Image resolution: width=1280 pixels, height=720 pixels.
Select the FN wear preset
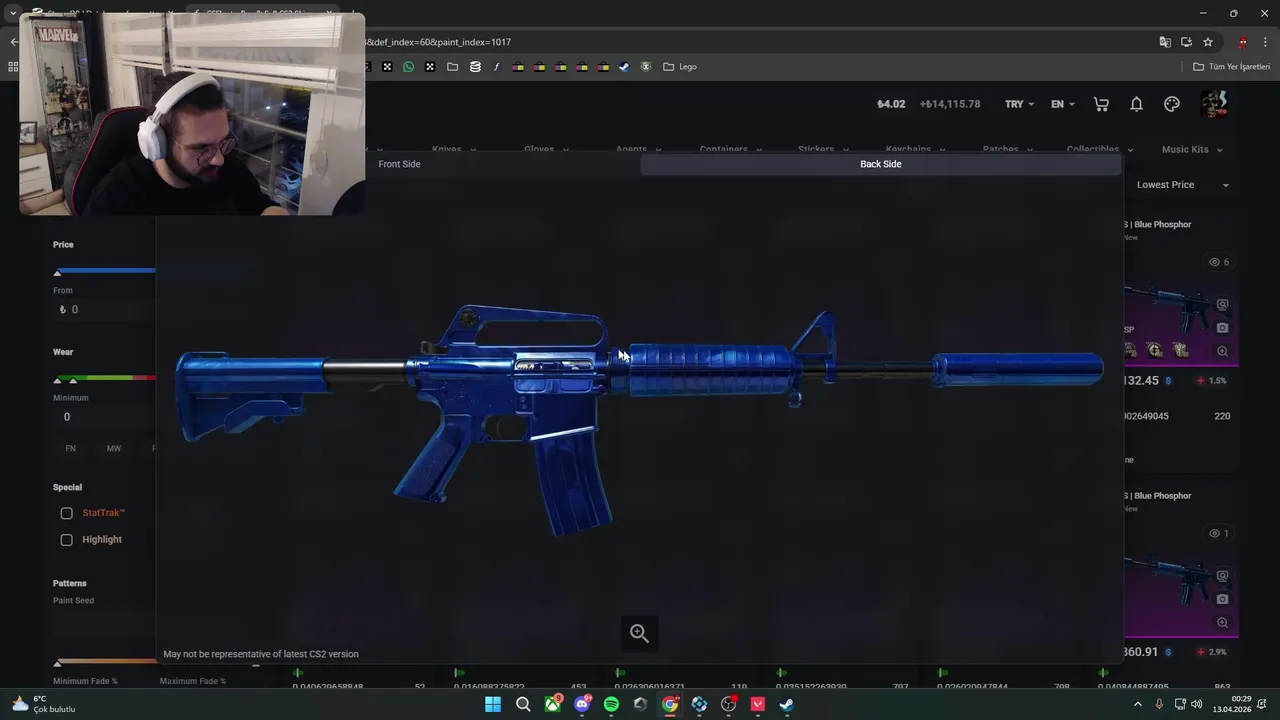[70, 449]
